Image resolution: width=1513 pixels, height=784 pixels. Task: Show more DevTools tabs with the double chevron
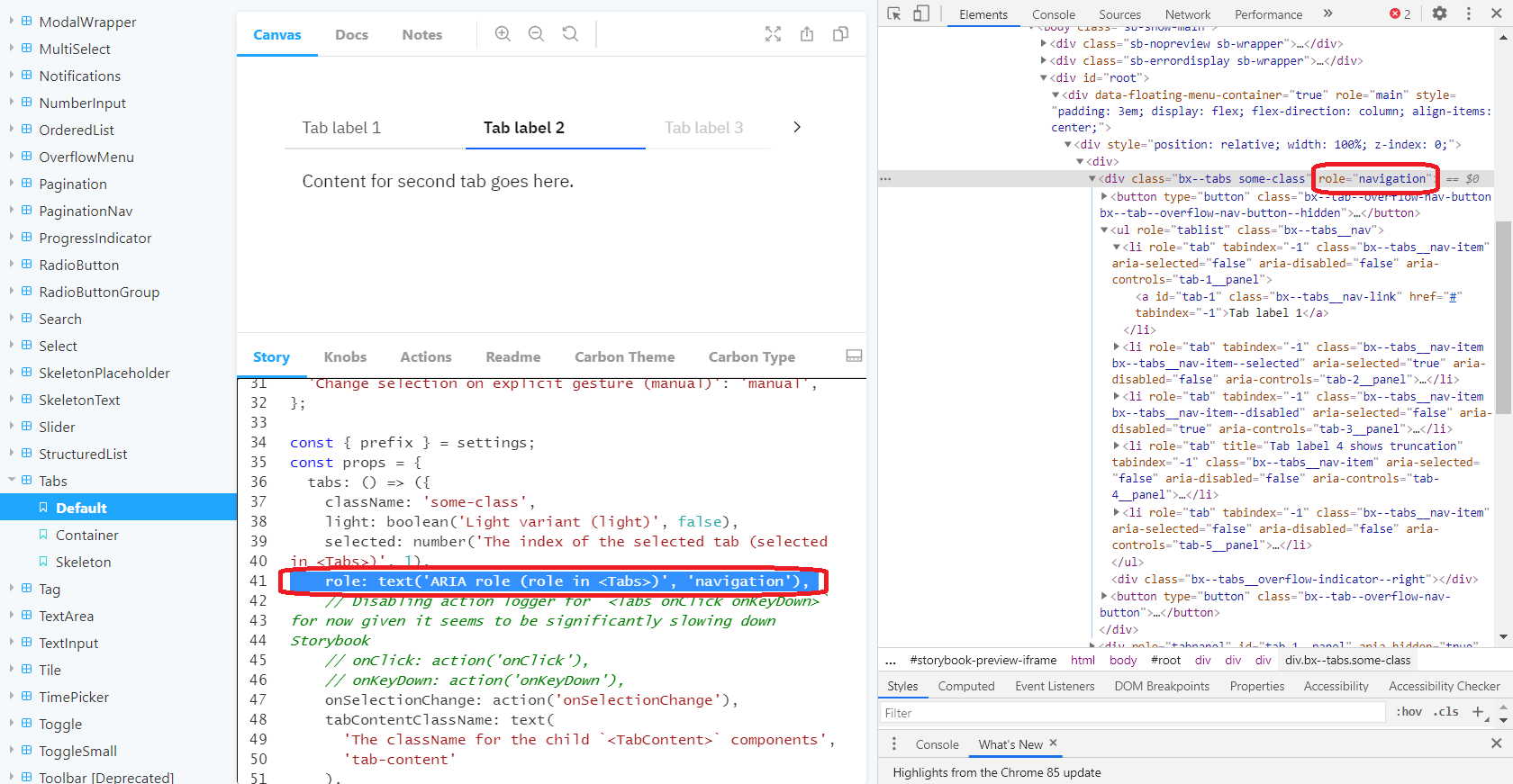click(x=1327, y=14)
